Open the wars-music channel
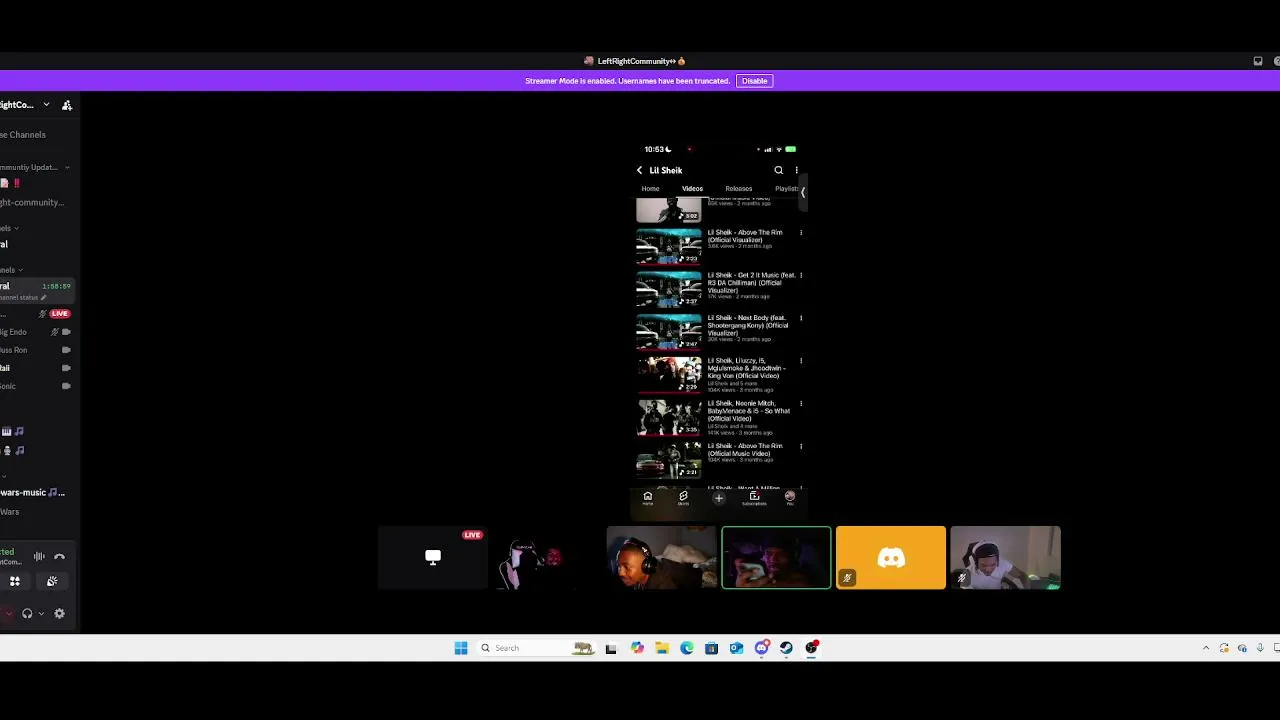 coord(32,493)
